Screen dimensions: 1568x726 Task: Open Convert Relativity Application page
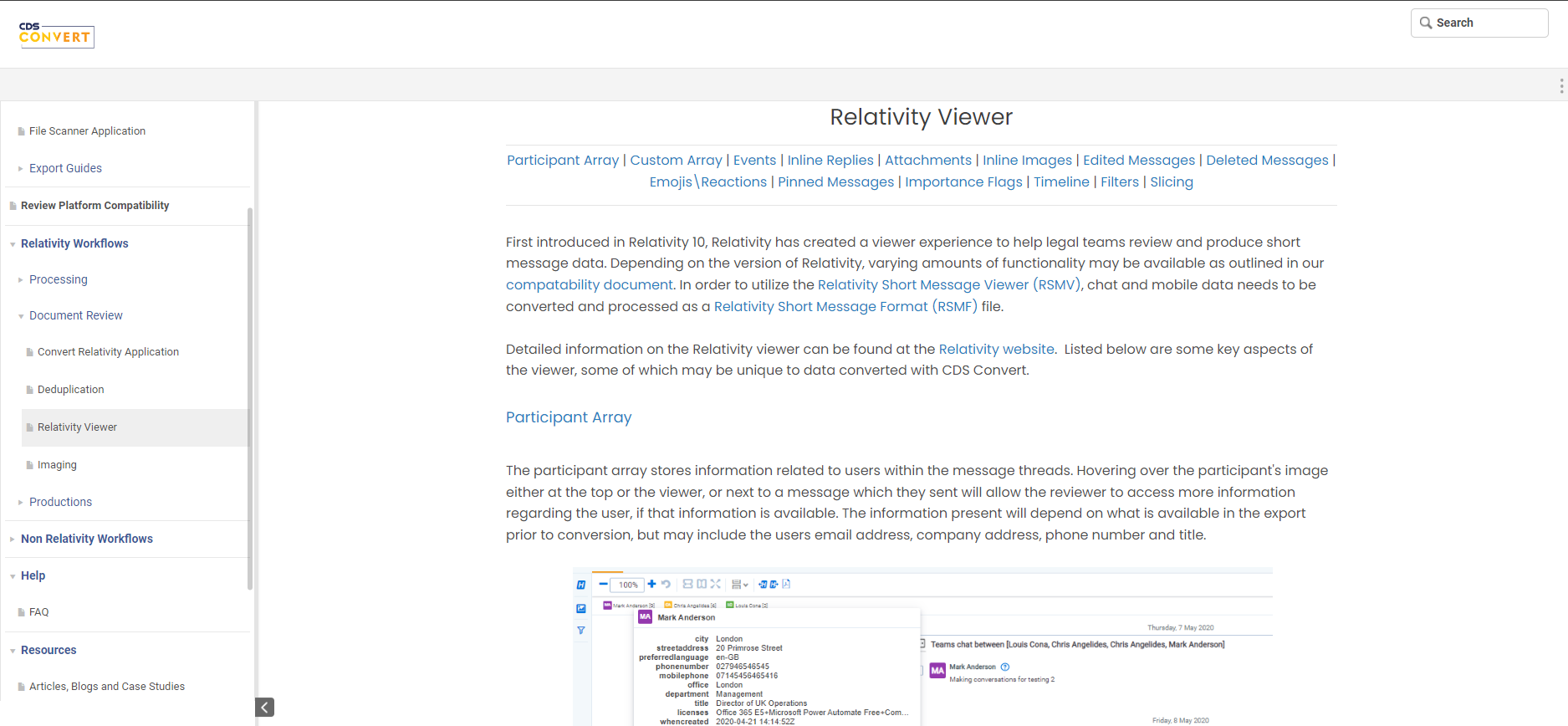(108, 352)
